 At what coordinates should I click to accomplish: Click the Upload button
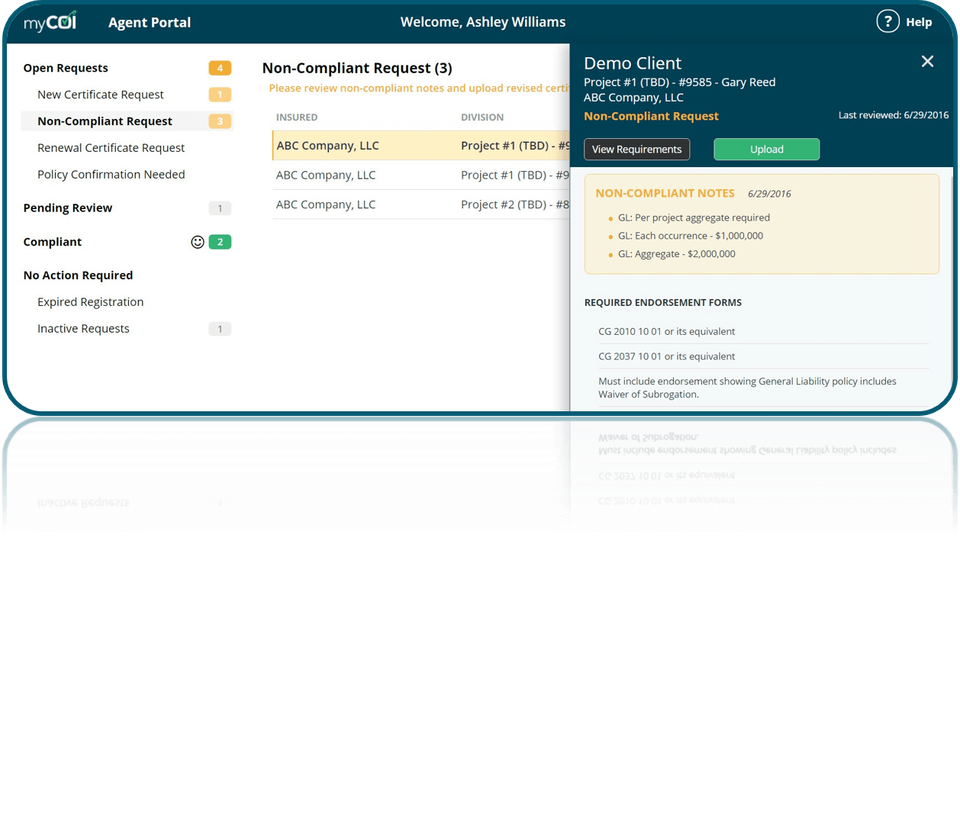(x=766, y=148)
